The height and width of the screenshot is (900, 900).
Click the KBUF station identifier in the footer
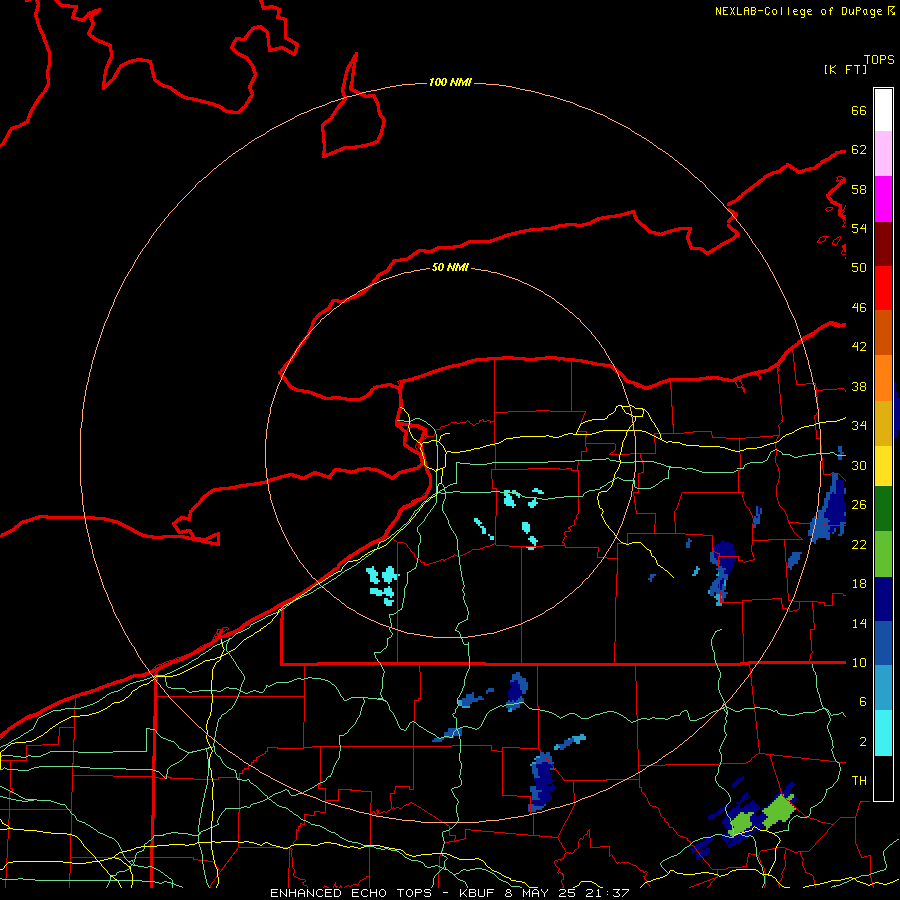coord(478,893)
